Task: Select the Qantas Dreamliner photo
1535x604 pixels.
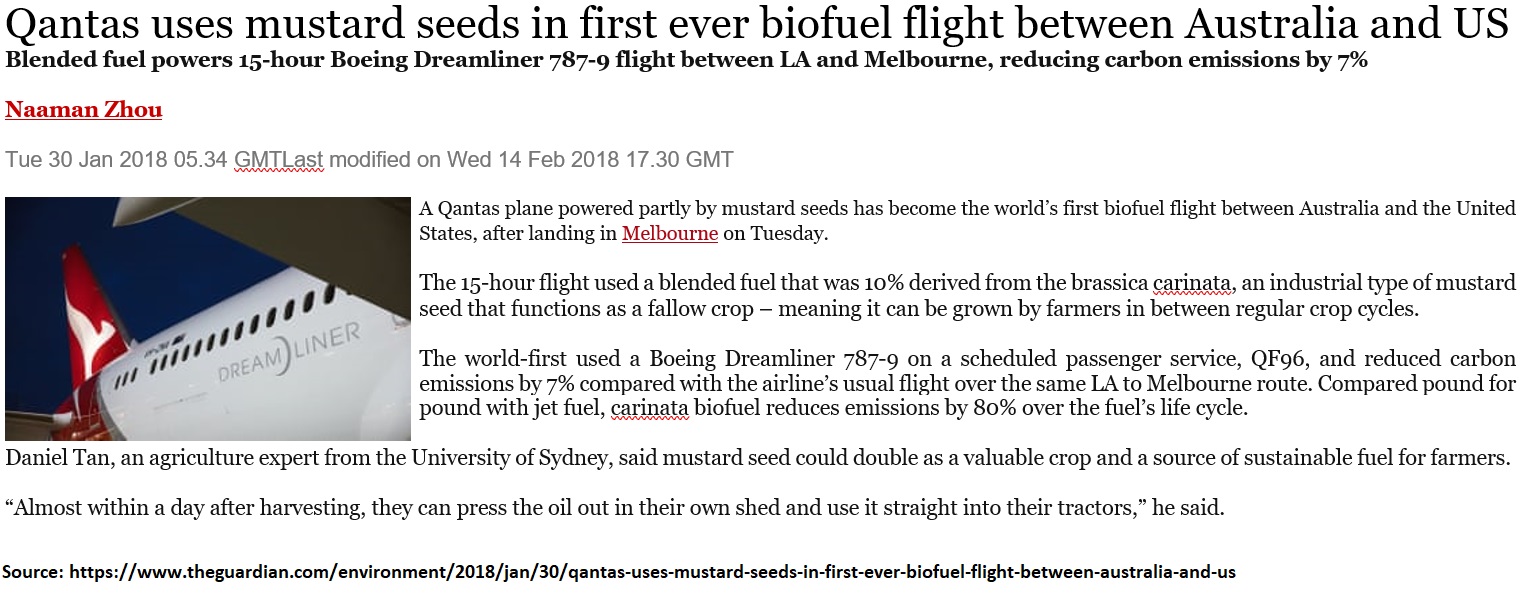Action: pos(208,318)
